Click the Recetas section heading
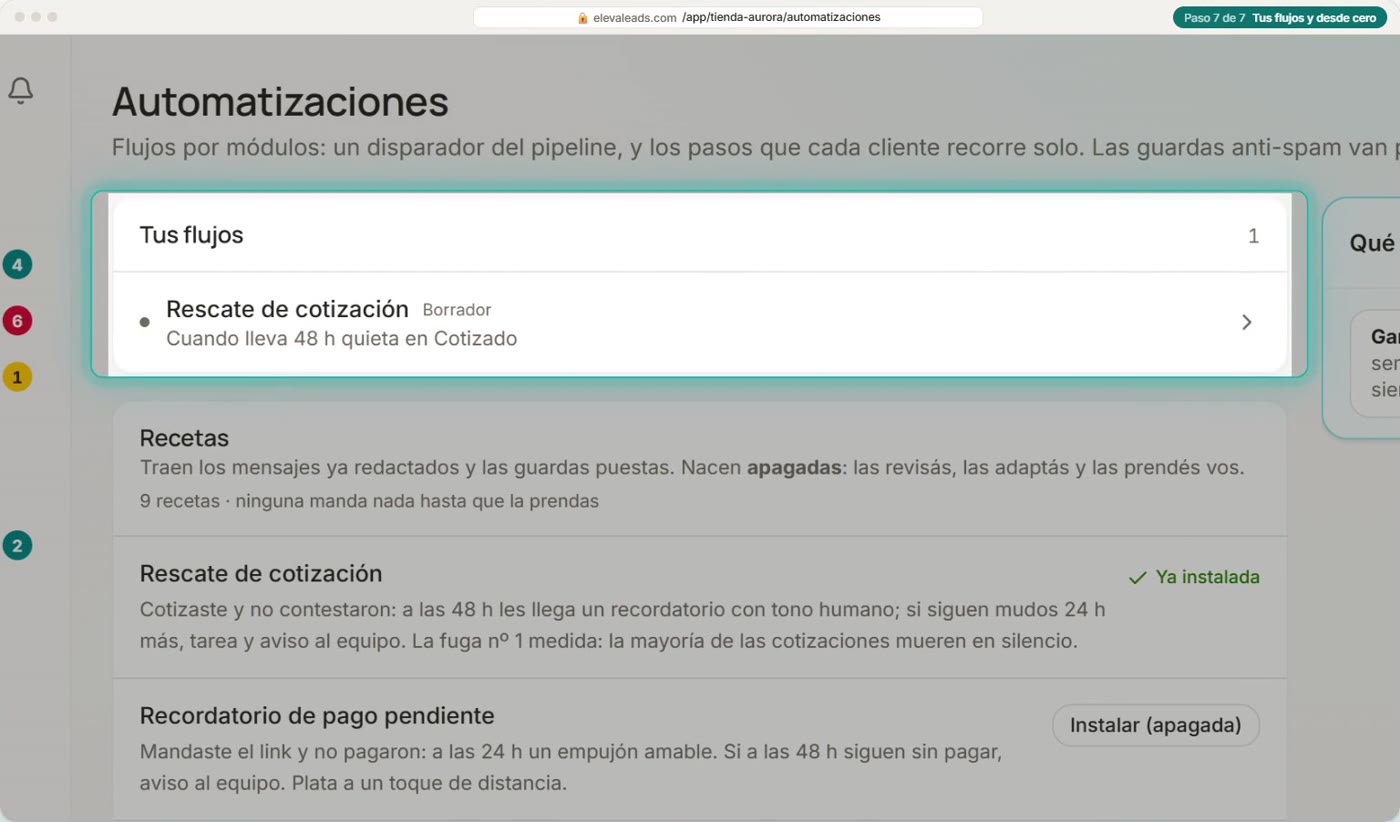The width and height of the screenshot is (1400, 822). click(184, 438)
